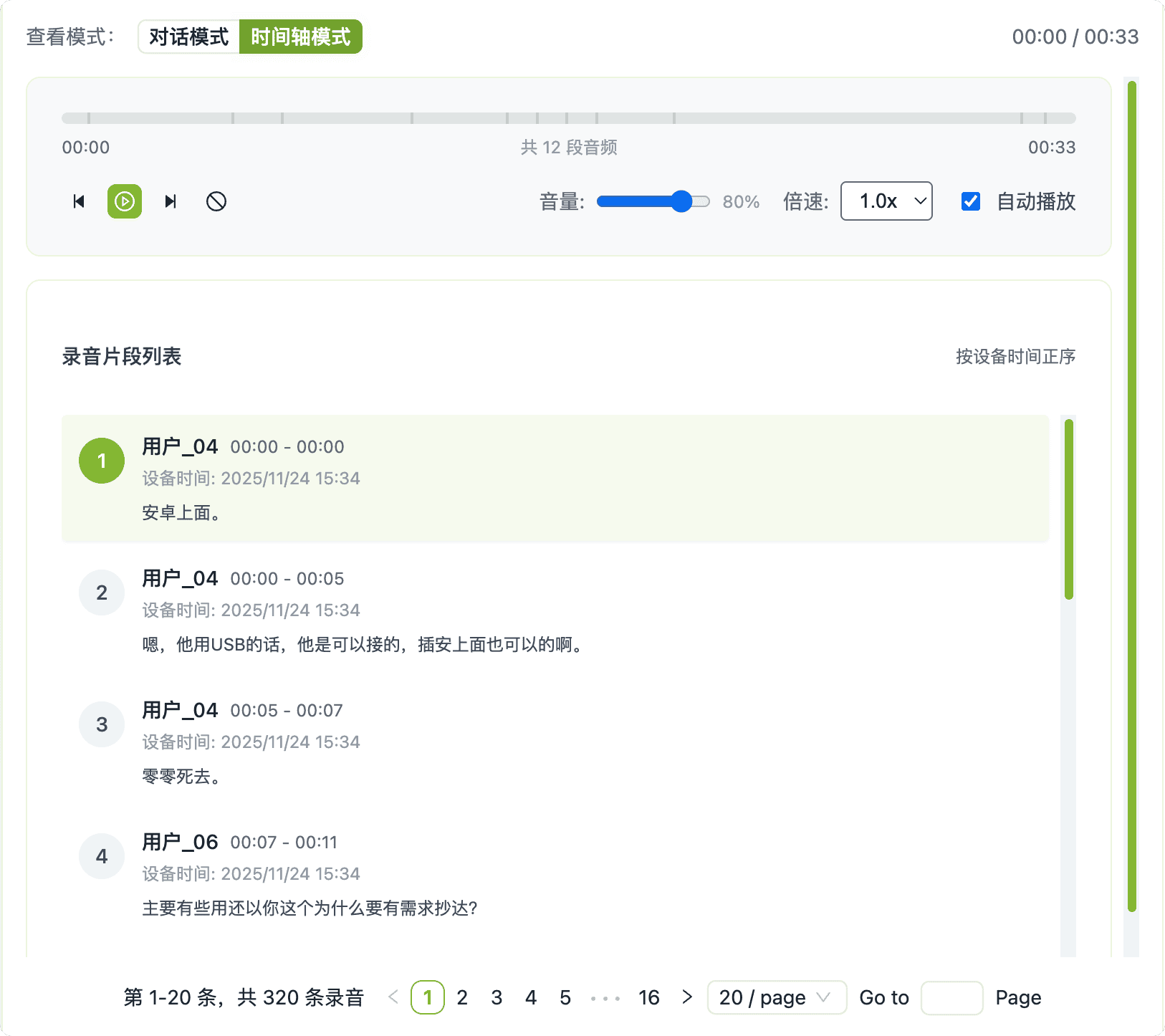
Task: Select 时间轴模式 view mode
Action: 301,37
